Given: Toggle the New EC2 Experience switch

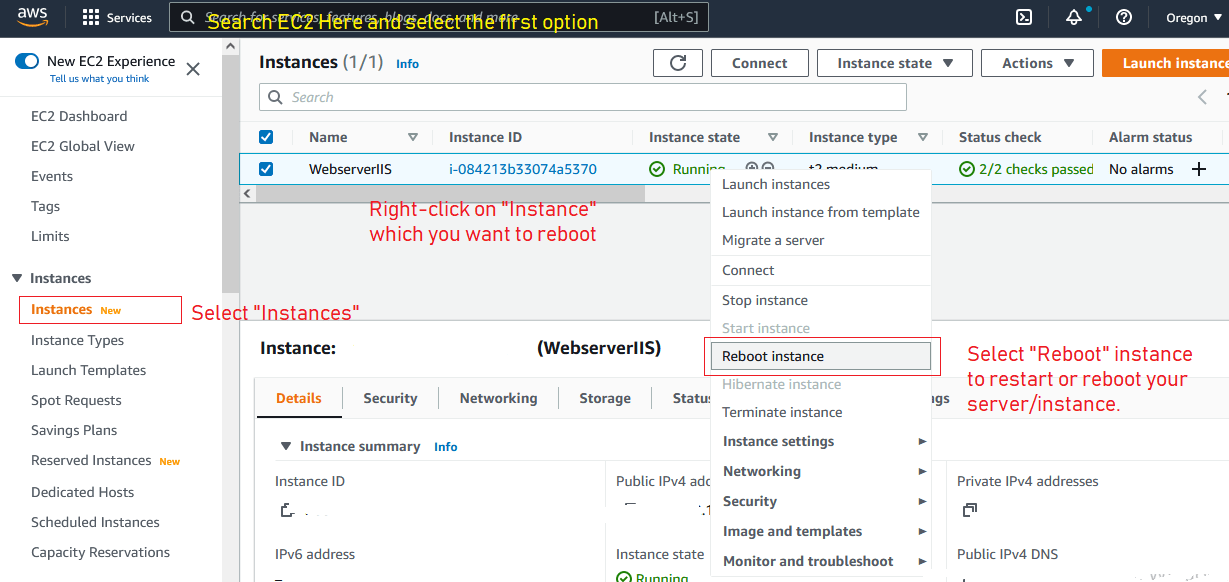Looking at the screenshot, I should click(27, 61).
